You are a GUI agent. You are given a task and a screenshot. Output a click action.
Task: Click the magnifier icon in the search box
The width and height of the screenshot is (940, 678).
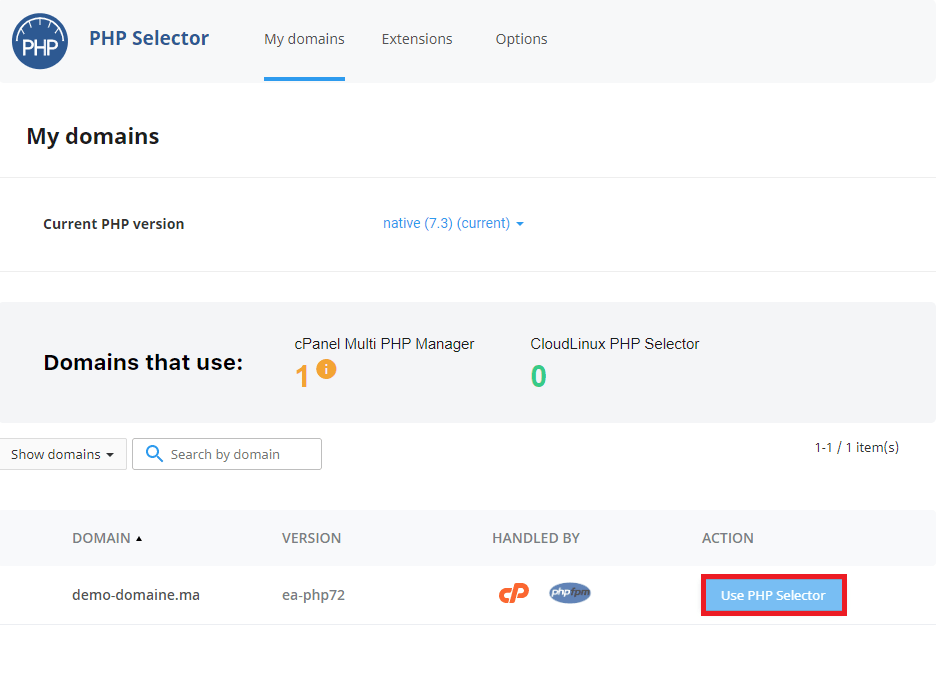click(154, 454)
